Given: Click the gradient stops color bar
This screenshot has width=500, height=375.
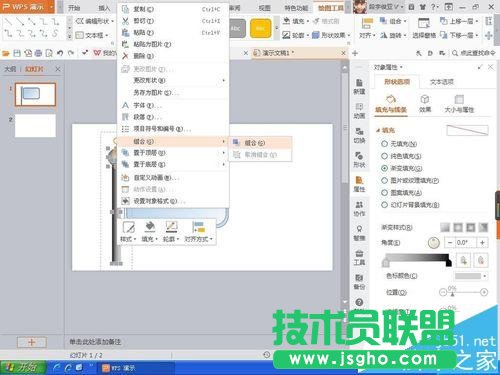Looking at the screenshot, I should 416,259.
